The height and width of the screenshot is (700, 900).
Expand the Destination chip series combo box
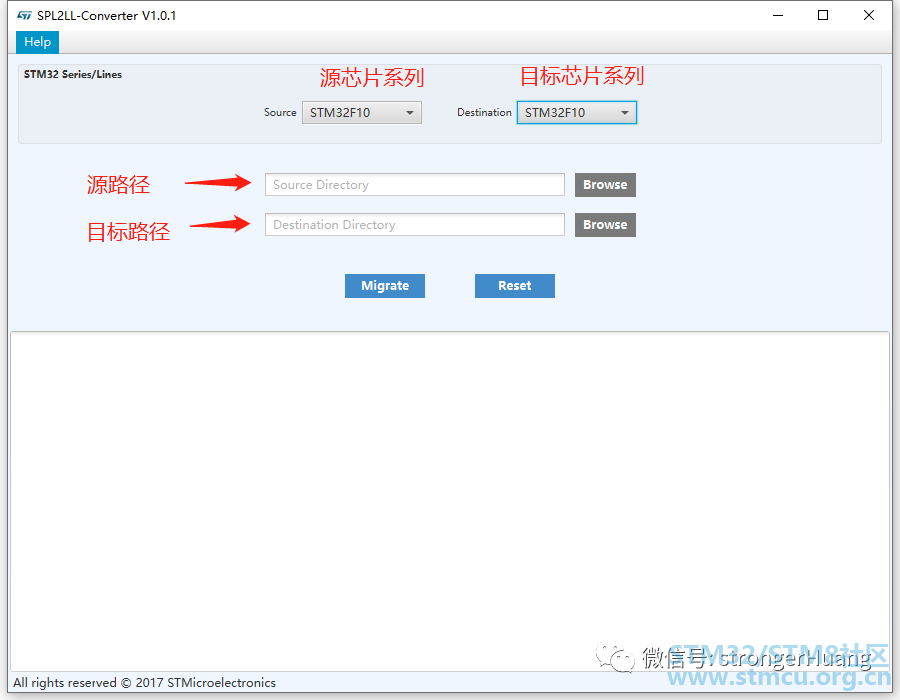[x=577, y=113]
